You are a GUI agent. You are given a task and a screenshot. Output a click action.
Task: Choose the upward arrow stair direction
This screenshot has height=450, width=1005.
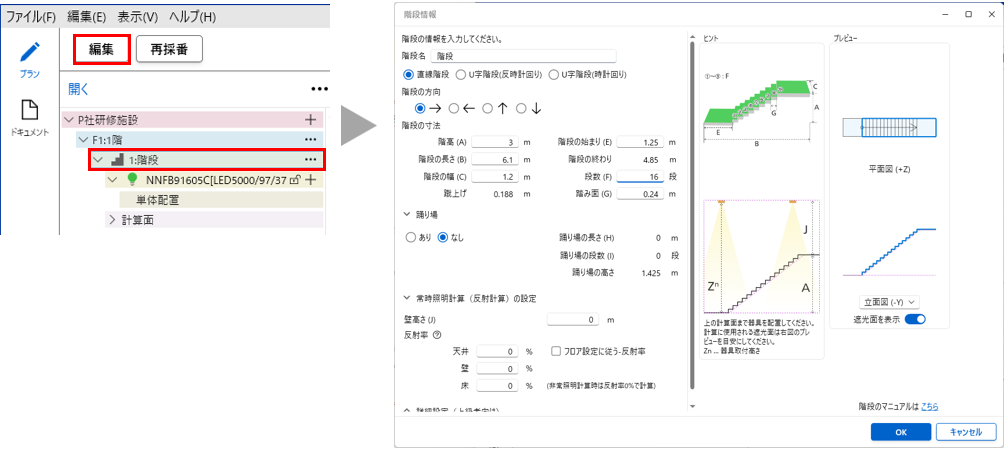pos(487,108)
